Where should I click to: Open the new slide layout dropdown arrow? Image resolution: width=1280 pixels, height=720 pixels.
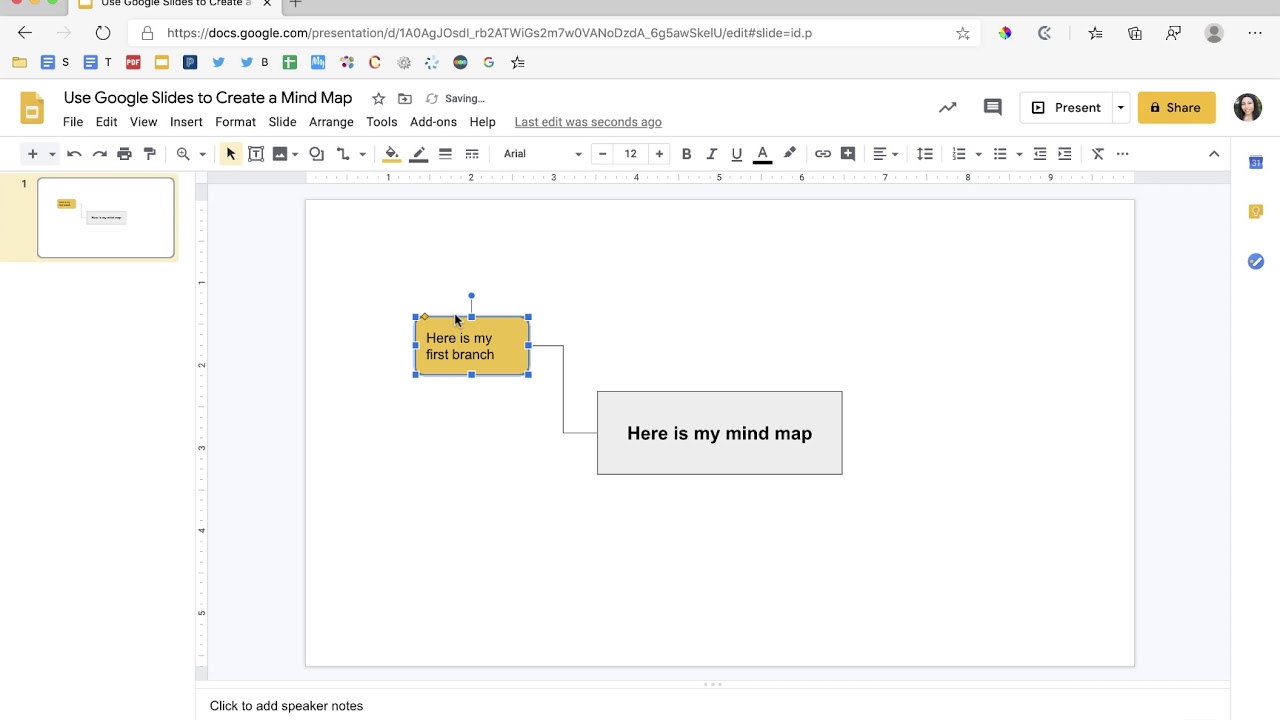(x=52, y=154)
